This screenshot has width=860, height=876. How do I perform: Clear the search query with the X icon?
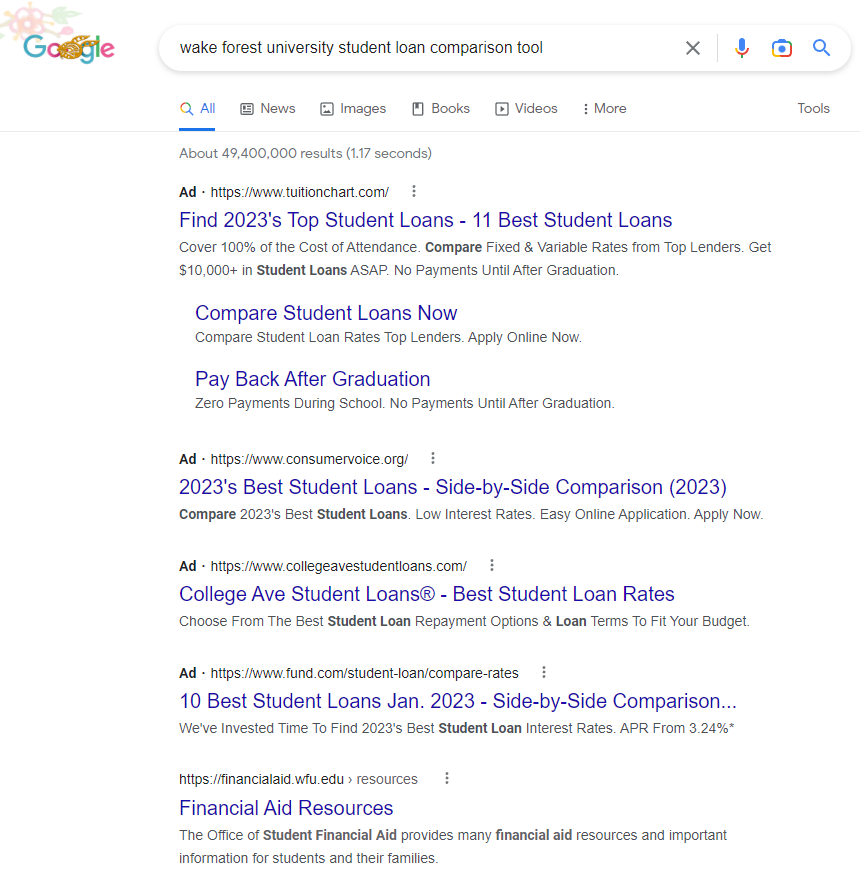692,48
